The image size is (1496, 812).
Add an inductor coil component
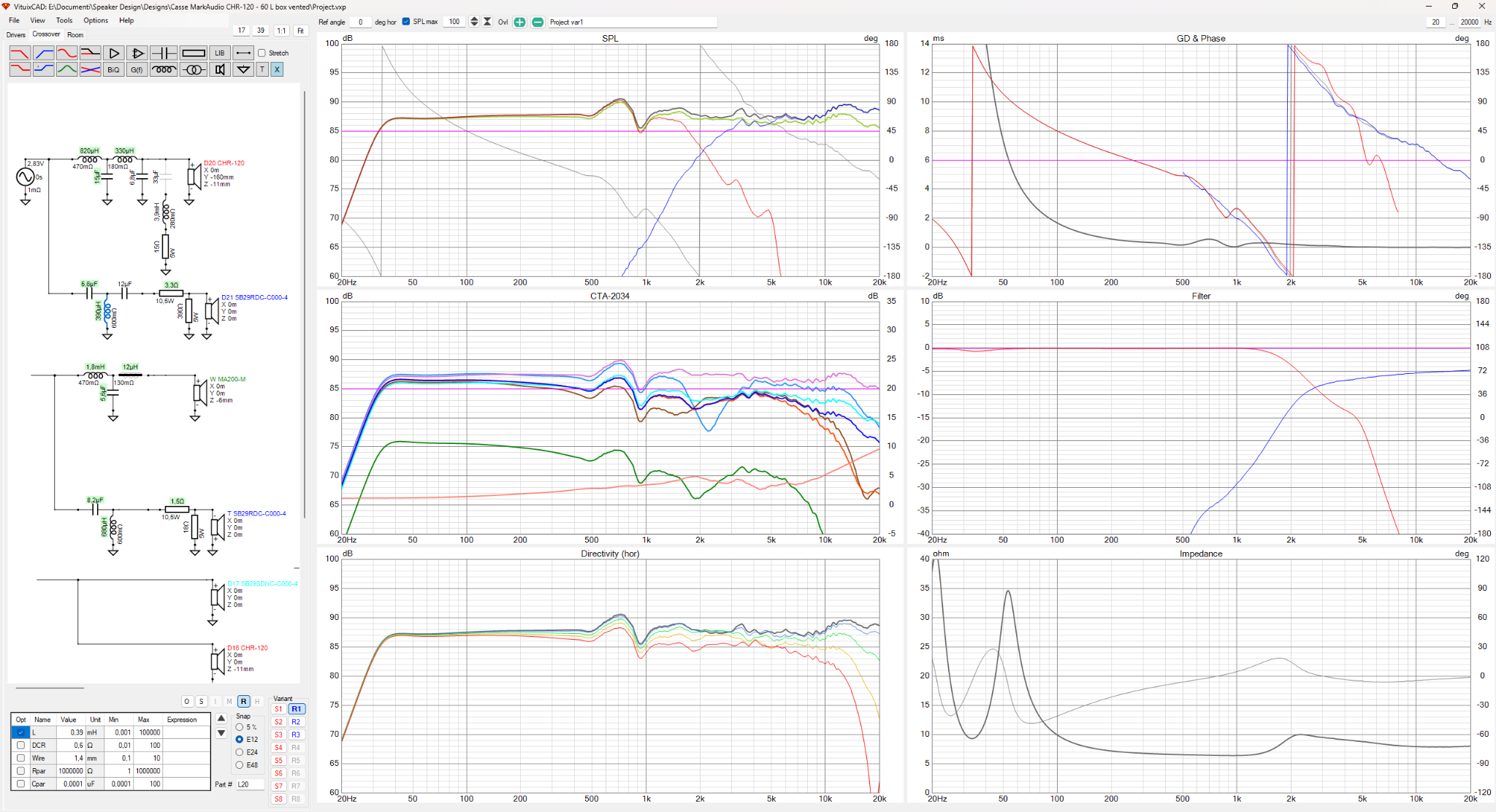[164, 69]
